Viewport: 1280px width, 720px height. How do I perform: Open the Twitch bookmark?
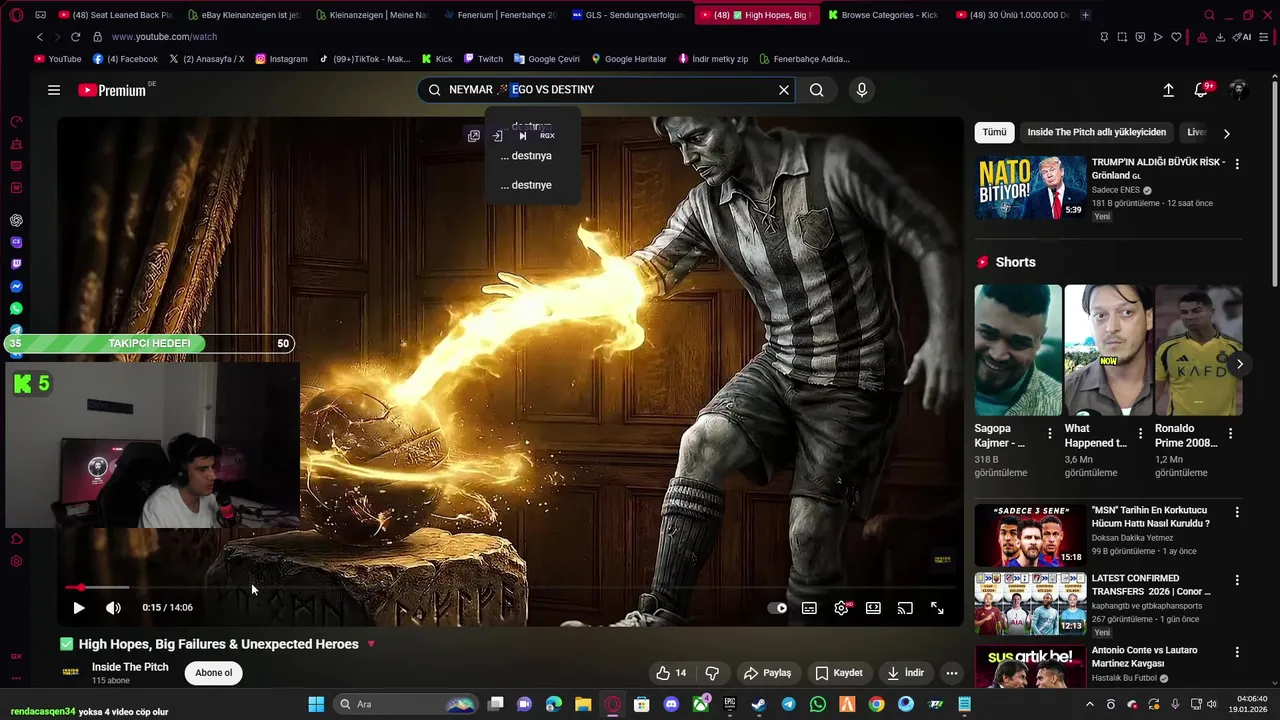pos(483,59)
